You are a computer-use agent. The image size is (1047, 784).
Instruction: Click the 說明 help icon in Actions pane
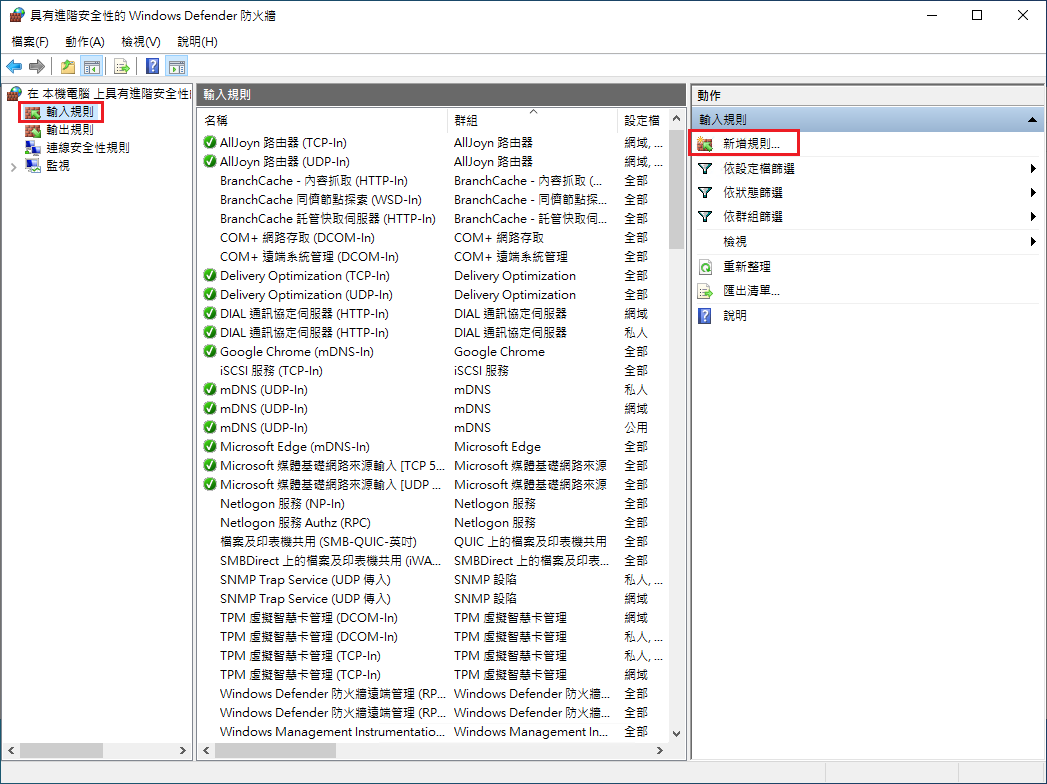[x=705, y=316]
